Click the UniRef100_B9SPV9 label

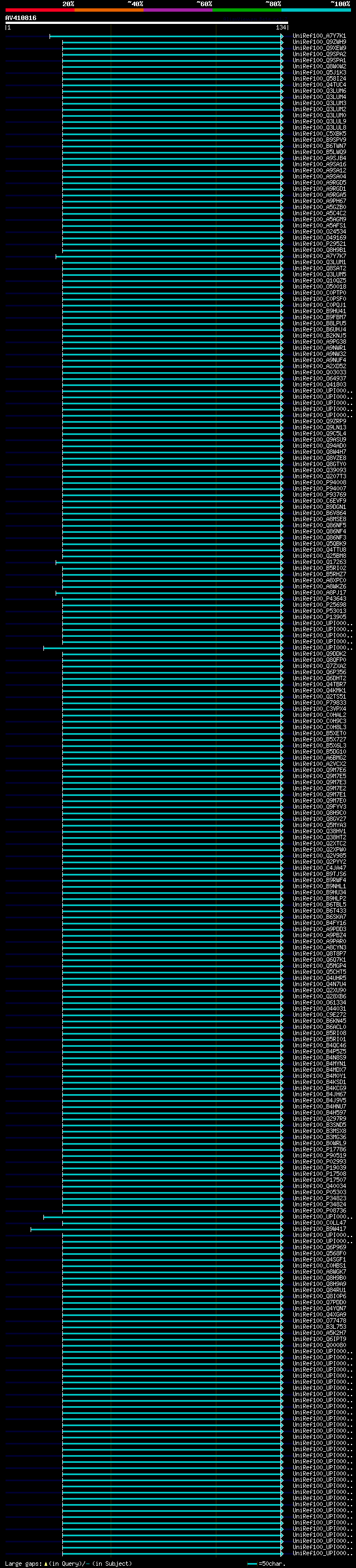[x=319, y=140]
